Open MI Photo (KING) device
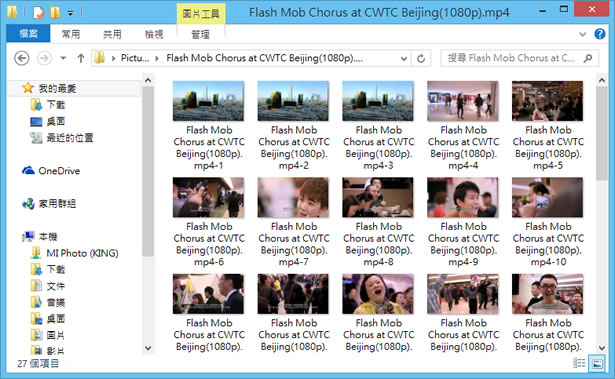Screen dimensions: 615x379 tap(82, 253)
